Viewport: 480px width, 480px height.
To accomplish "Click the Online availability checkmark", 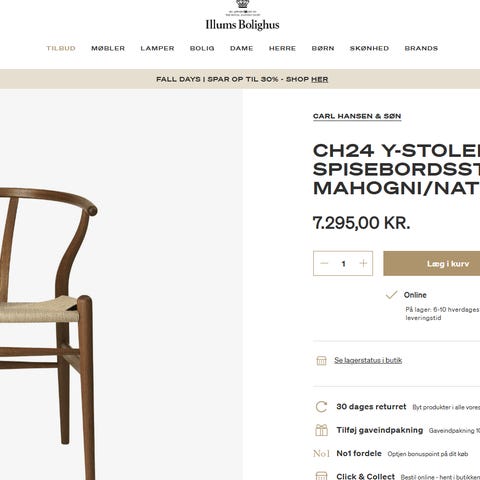I will pyautogui.click(x=391, y=295).
